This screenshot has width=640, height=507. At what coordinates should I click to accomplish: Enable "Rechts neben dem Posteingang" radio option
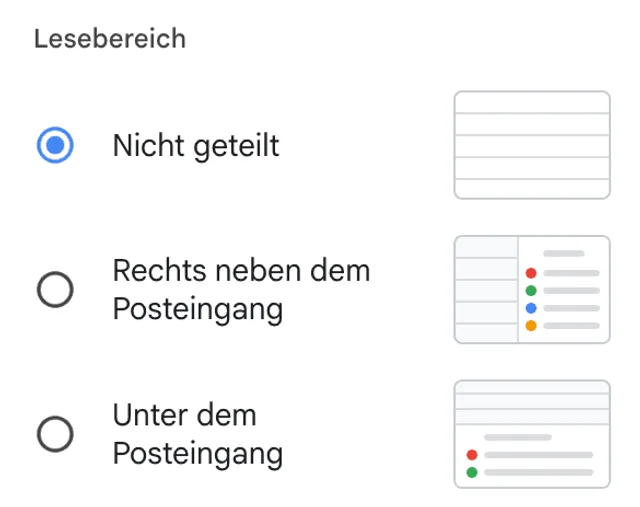pos(55,290)
